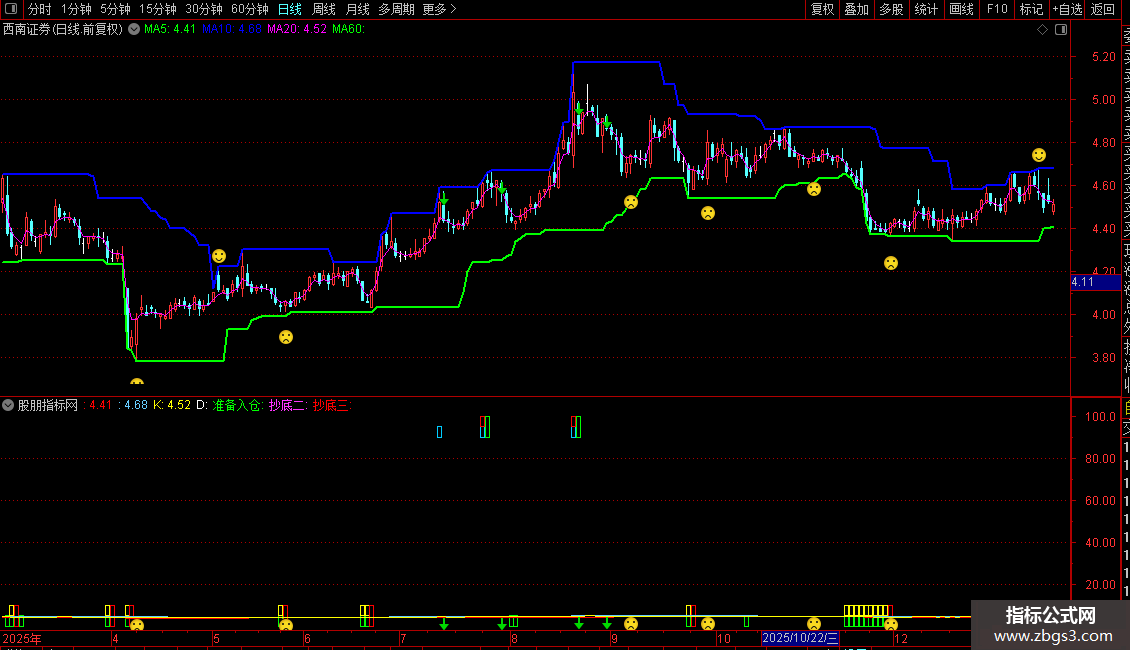
Task: Switch to the 分时 intraday view
Action: (40, 9)
